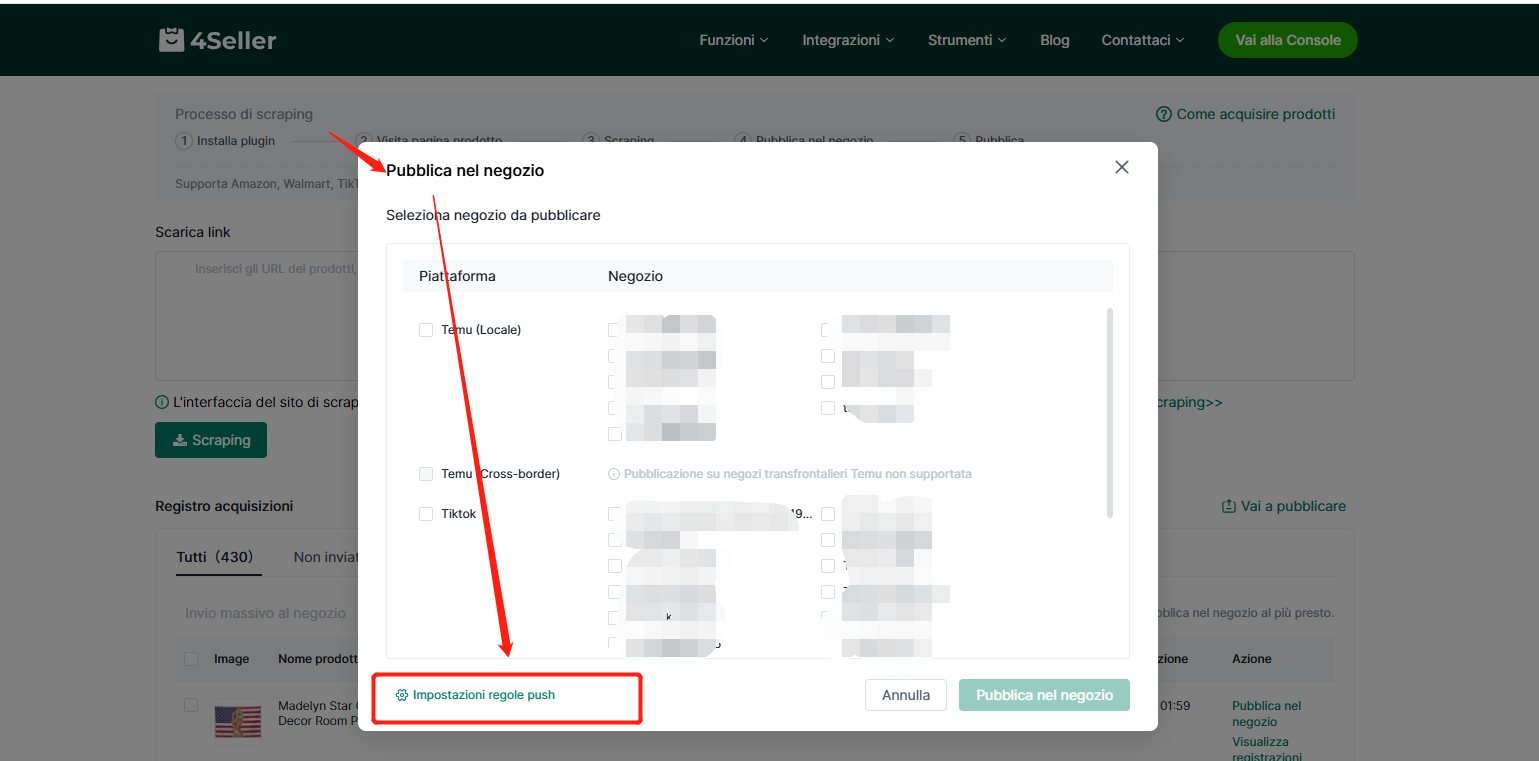
Task: Click the info icon beside L'interfaccia del sito
Action: point(162,402)
